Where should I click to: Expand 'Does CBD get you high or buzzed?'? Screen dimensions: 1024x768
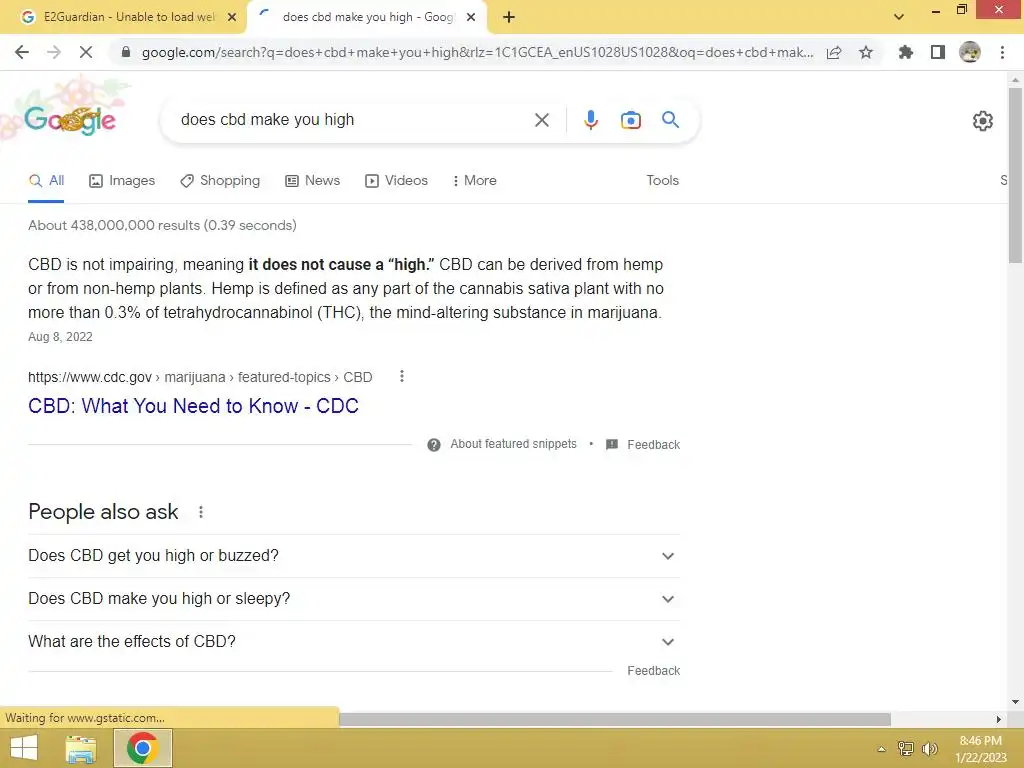point(354,556)
